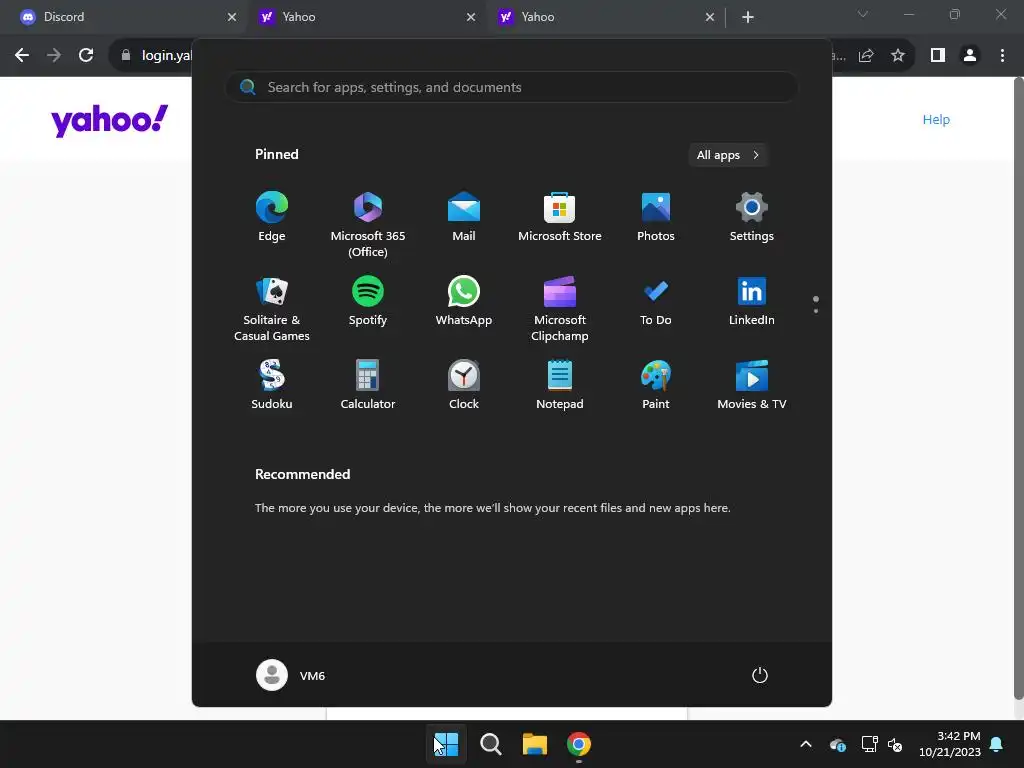Image resolution: width=1024 pixels, height=768 pixels.
Task: Close the first Yahoo tab
Action: 471,17
